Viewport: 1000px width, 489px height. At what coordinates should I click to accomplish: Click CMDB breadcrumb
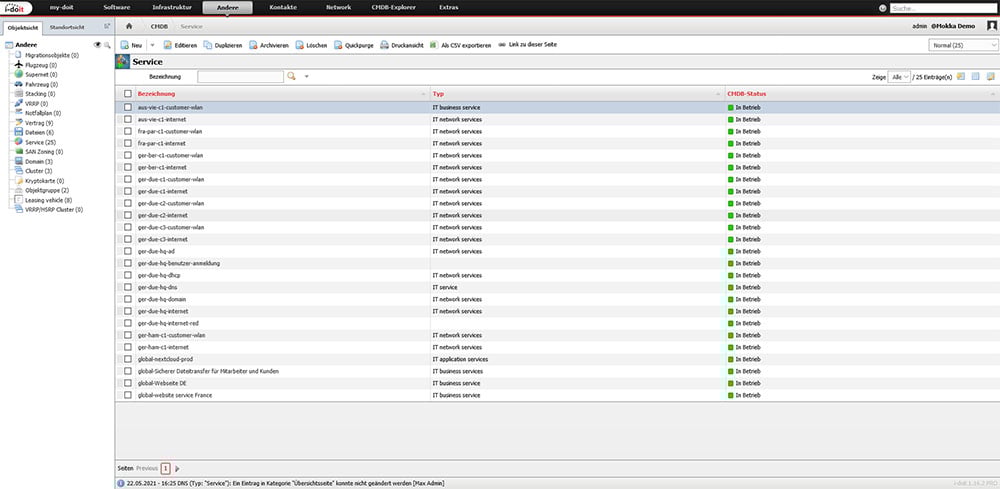pos(159,27)
